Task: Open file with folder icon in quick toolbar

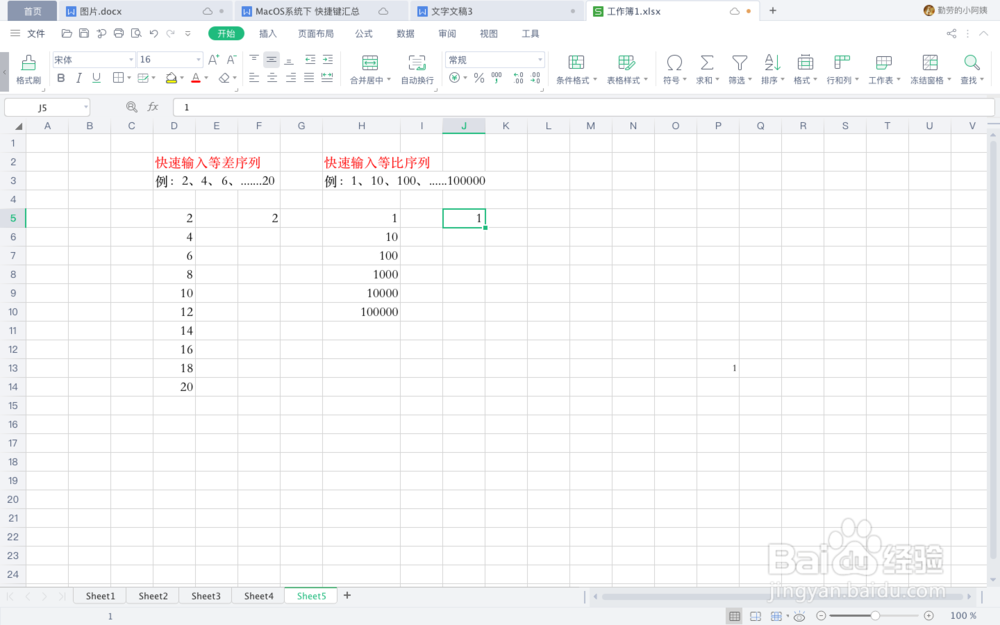Action: click(x=66, y=33)
